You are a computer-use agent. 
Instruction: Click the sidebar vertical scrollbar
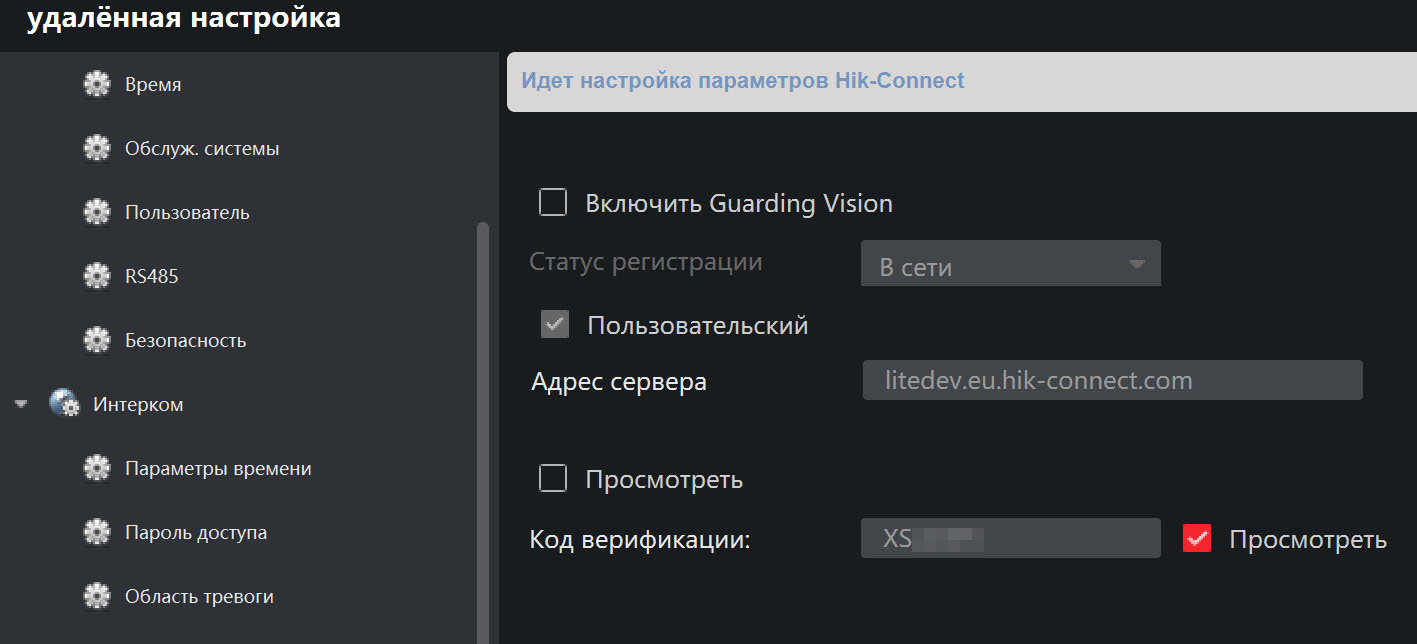(483, 430)
